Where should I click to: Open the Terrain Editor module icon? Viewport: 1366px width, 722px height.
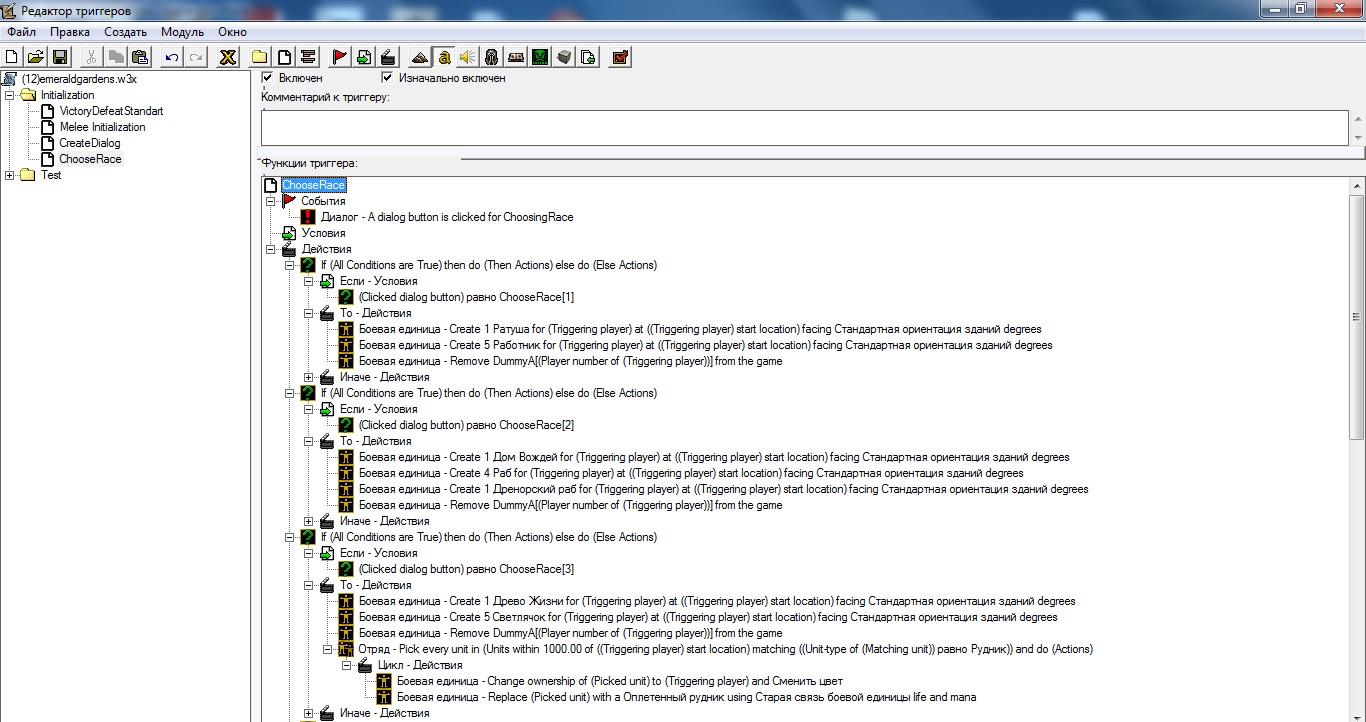(x=420, y=57)
